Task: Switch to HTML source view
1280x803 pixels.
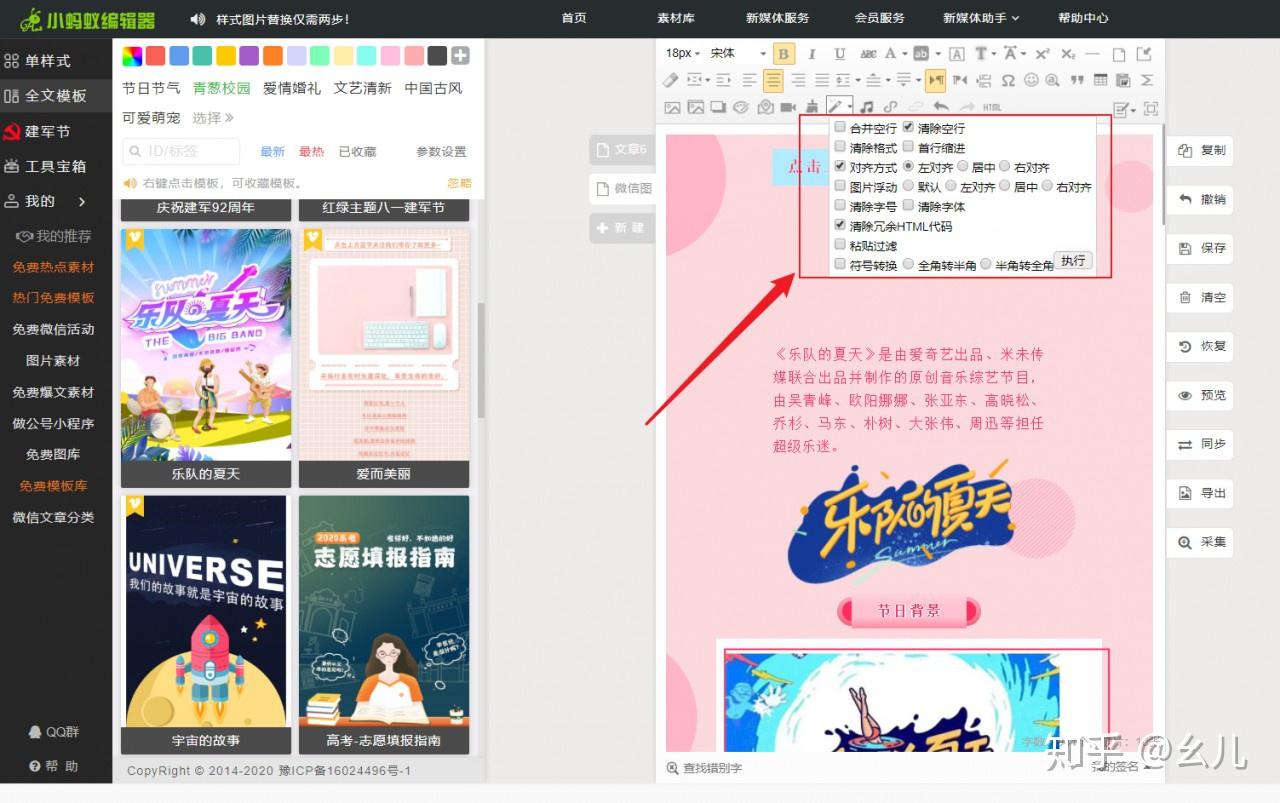Action: click(x=992, y=107)
